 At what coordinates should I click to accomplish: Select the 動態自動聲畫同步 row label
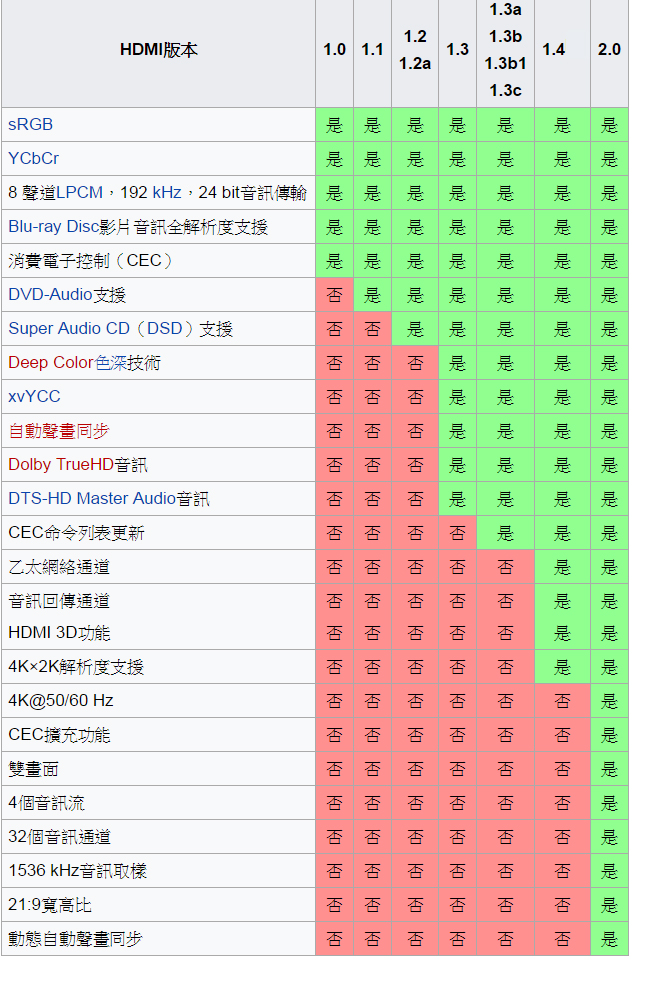(x=159, y=939)
